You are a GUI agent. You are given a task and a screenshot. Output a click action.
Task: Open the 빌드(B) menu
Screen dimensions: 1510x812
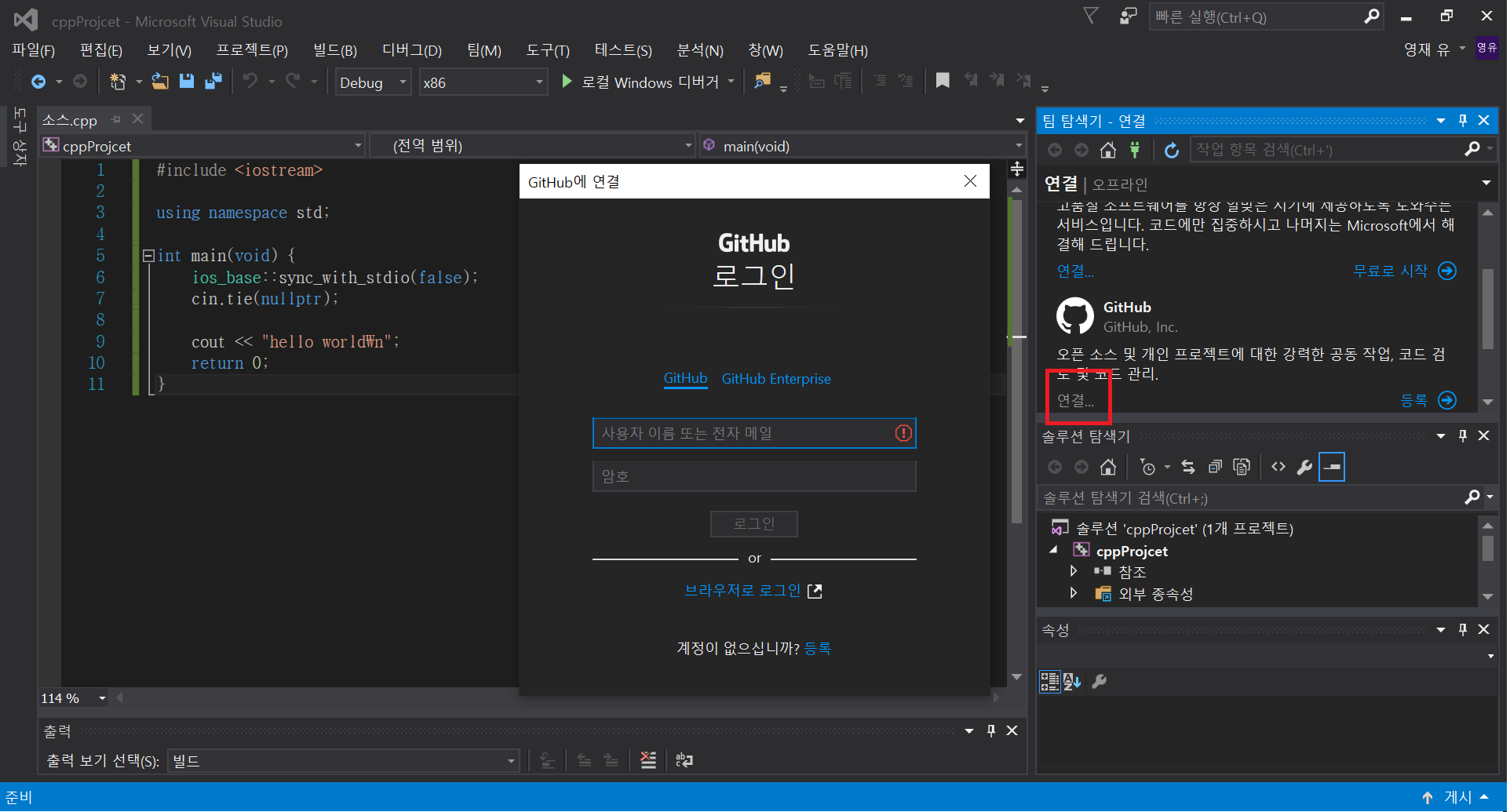pyautogui.click(x=335, y=50)
